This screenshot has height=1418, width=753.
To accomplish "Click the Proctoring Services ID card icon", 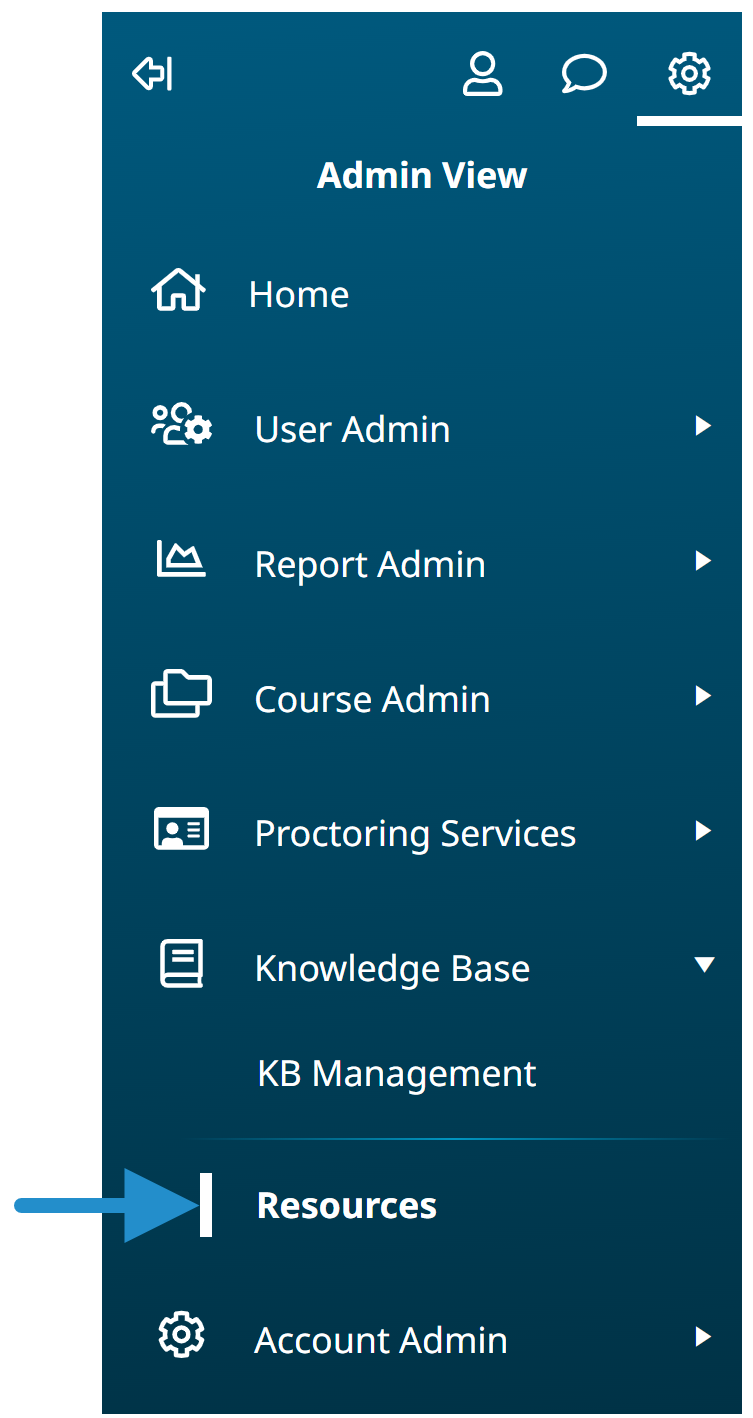I will tap(181, 829).
